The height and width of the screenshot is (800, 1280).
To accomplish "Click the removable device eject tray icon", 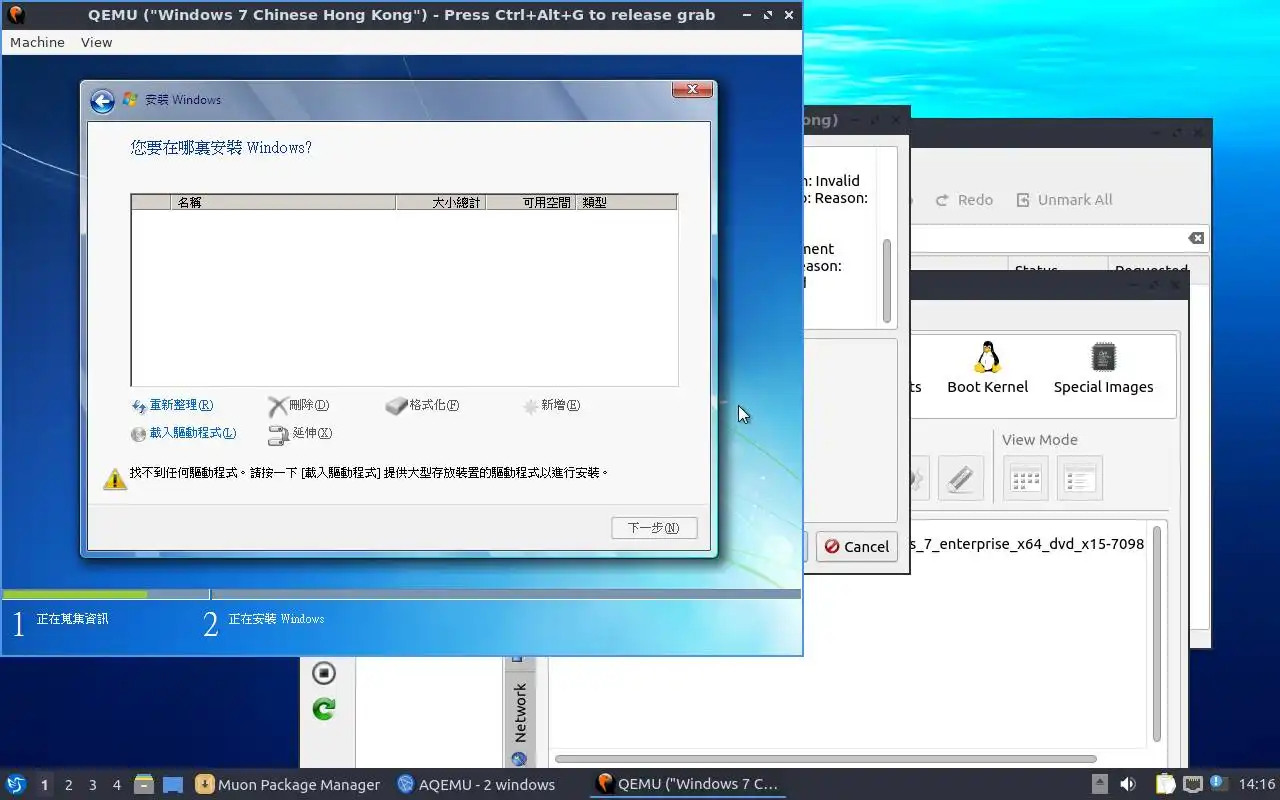I will click(x=1099, y=784).
